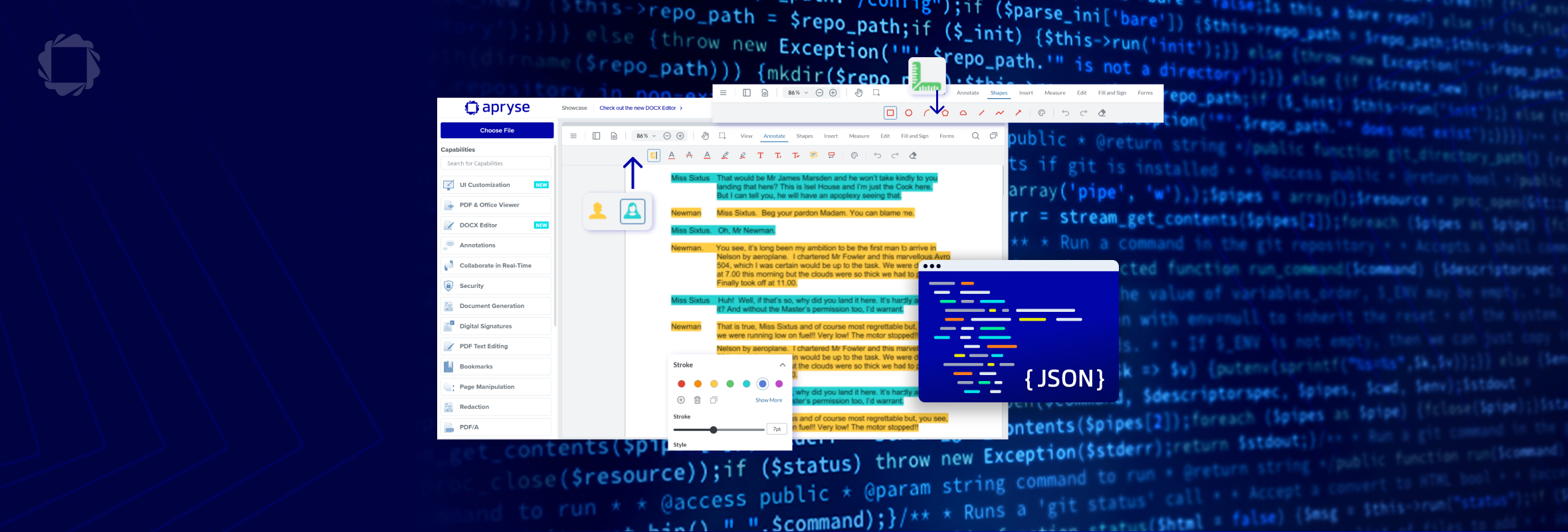Zoom out with minus in lower toolbar
This screenshot has height=532, width=1568.
667,136
